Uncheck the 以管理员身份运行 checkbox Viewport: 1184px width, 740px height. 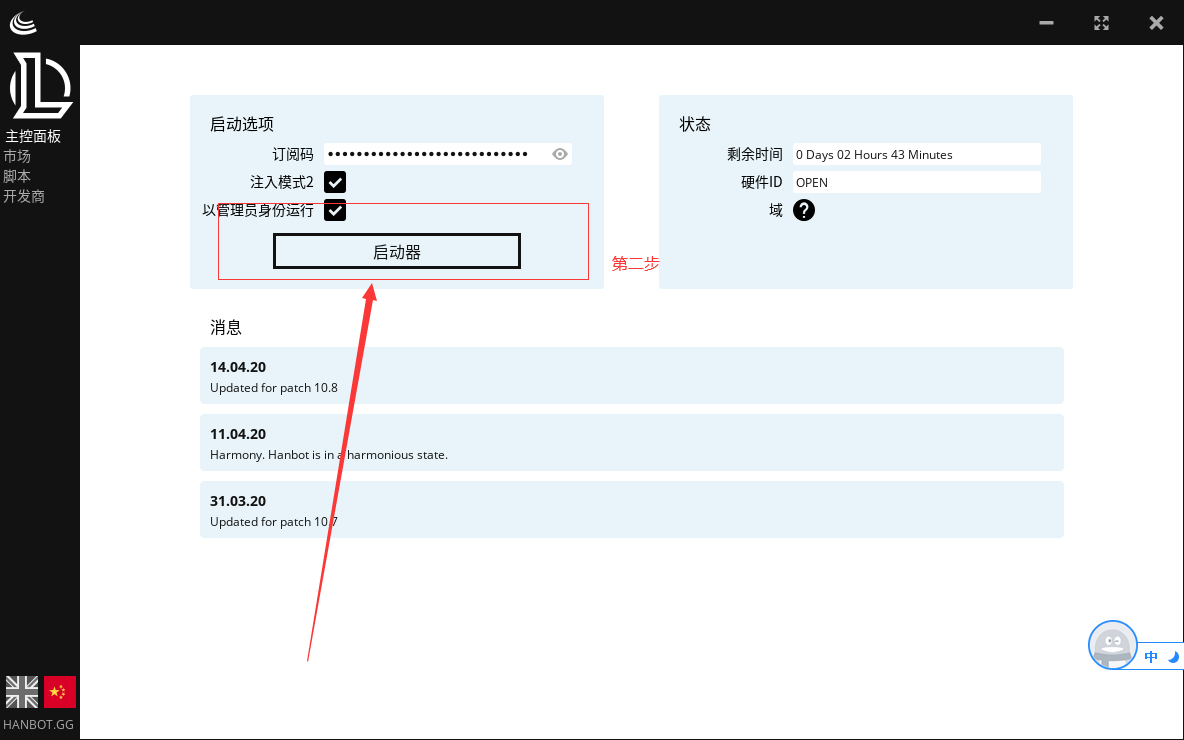335,210
